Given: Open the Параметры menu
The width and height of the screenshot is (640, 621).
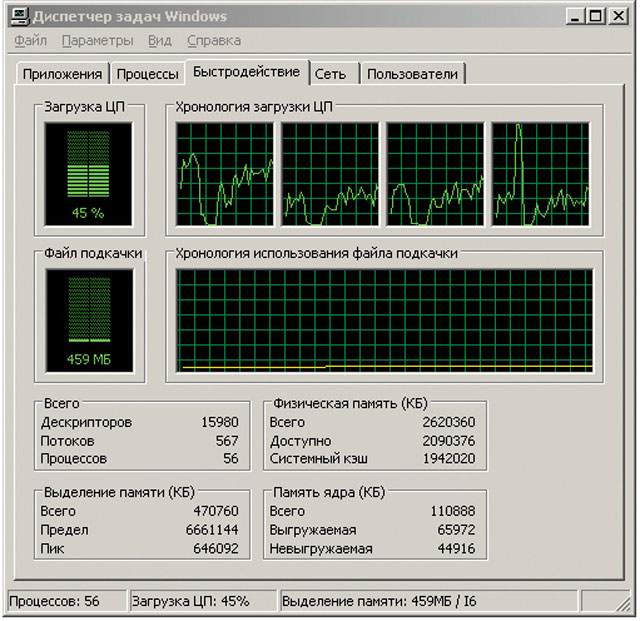Looking at the screenshot, I should point(97,41).
